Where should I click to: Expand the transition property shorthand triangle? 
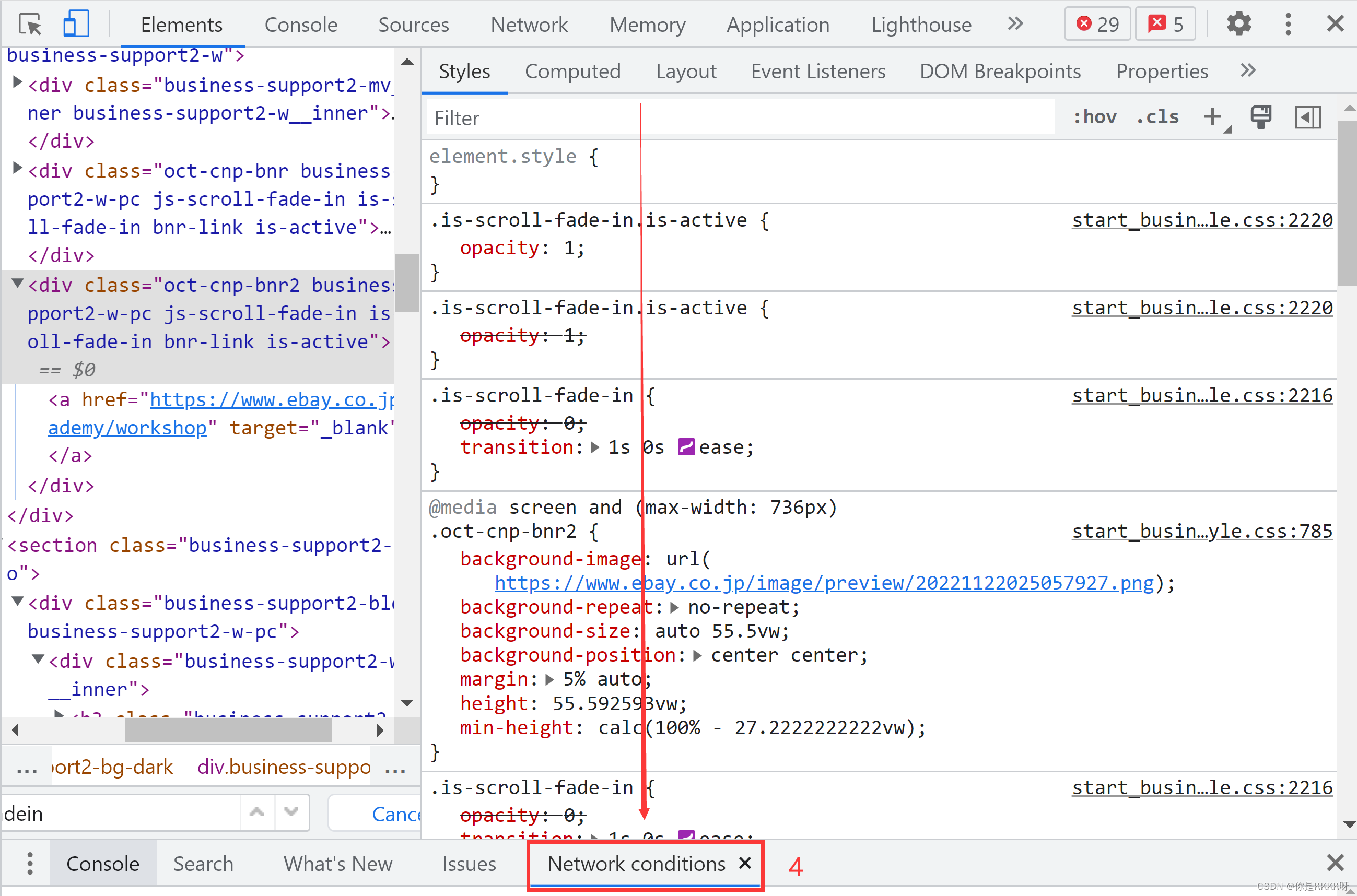595,447
